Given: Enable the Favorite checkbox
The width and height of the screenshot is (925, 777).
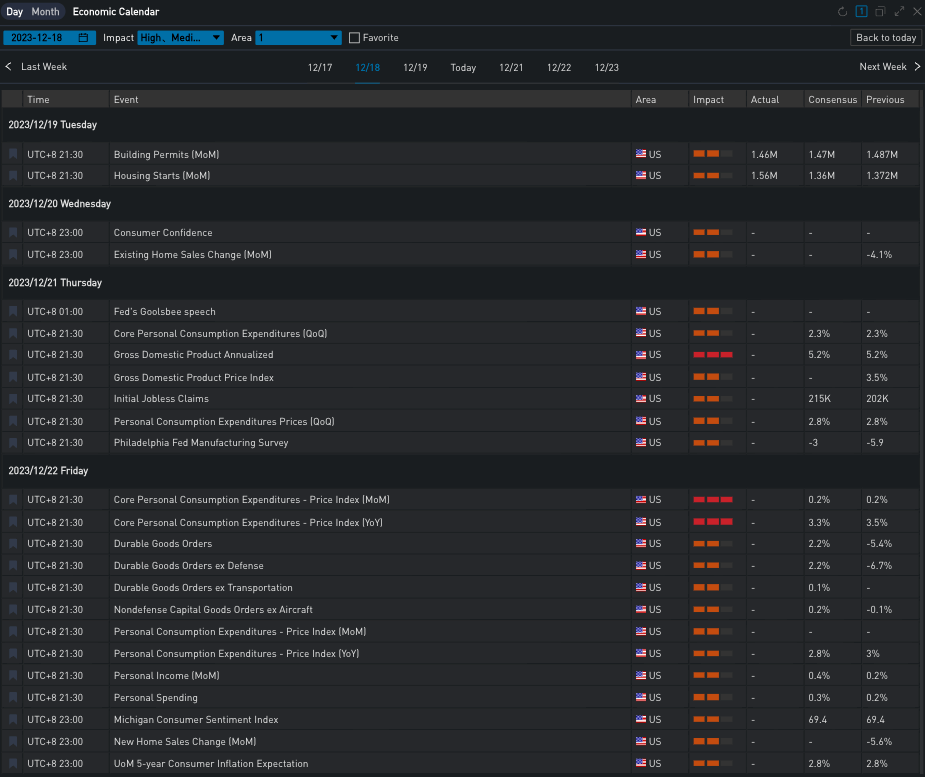Looking at the screenshot, I should tap(354, 38).
